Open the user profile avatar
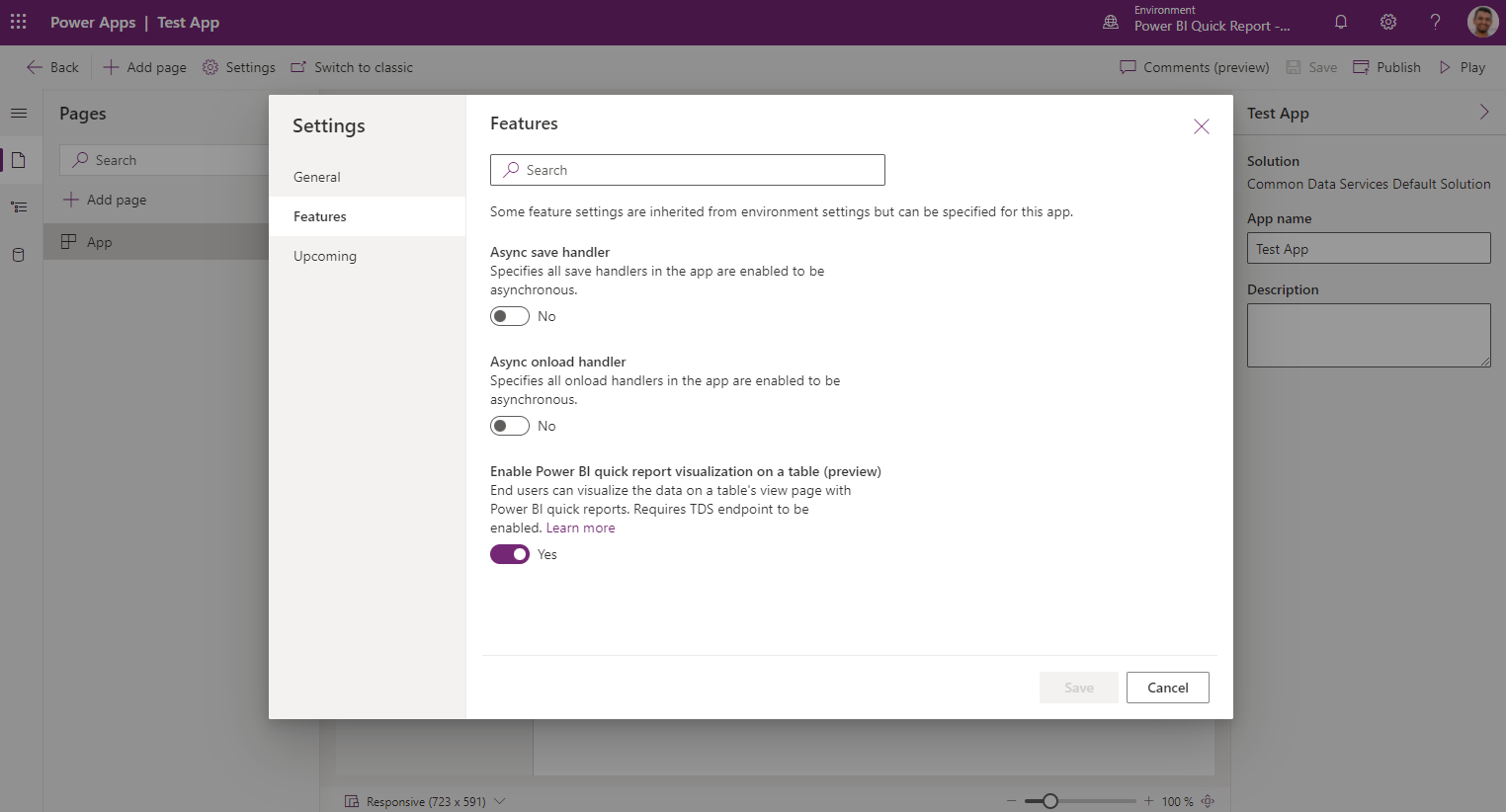 1482,22
